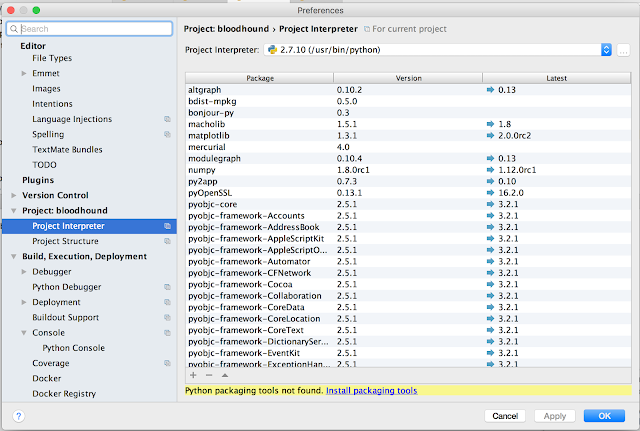This screenshot has height=431, width=640.
Task: Click the per-project icon beside Spelling
Action: pyautogui.click(x=167, y=134)
